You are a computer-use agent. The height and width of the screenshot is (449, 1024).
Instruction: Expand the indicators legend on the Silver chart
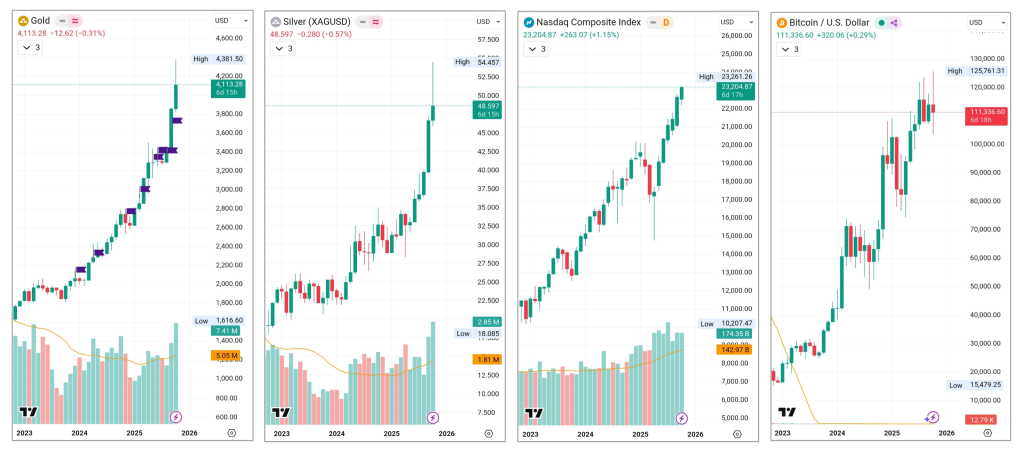[284, 48]
